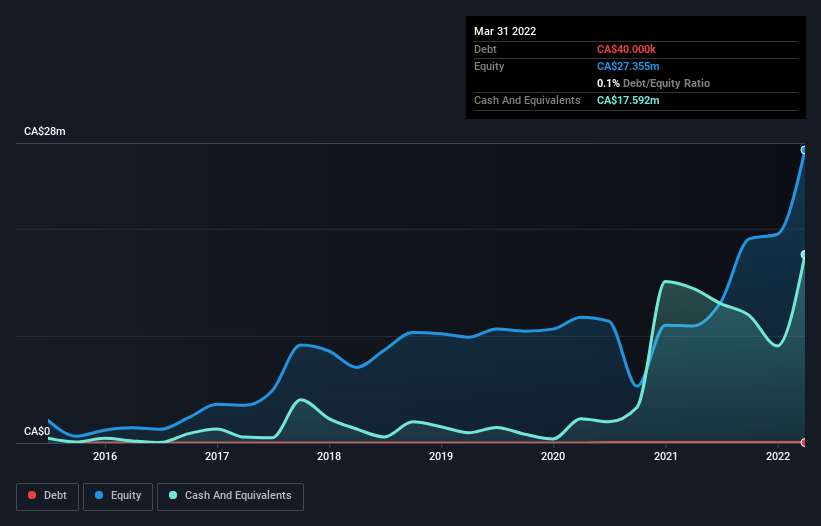The width and height of the screenshot is (821, 526).
Task: Select the Cash And Equivalents endpoint marker
Action: 804,255
